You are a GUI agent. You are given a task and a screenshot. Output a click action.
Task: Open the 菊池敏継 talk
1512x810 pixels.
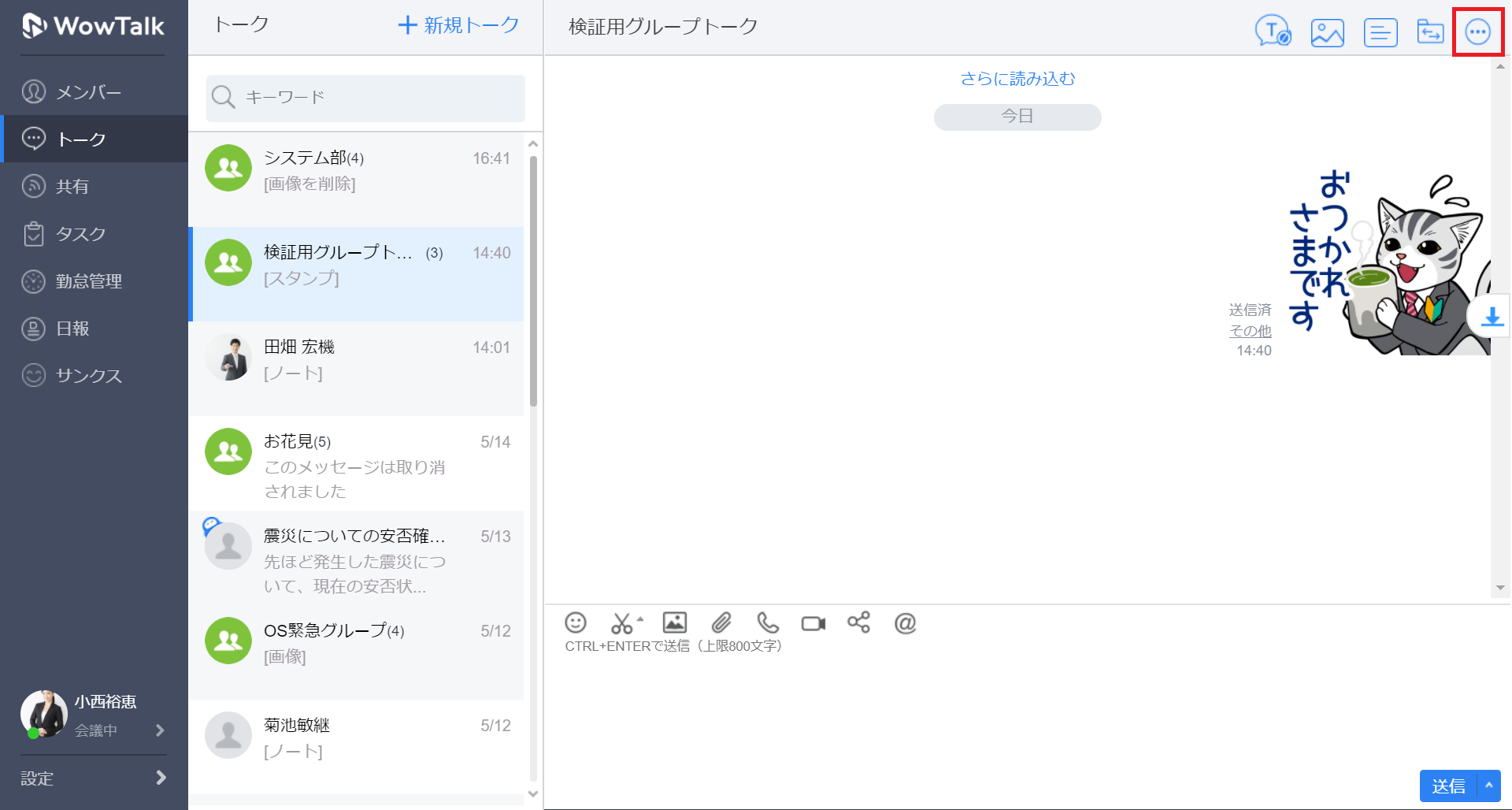356,747
